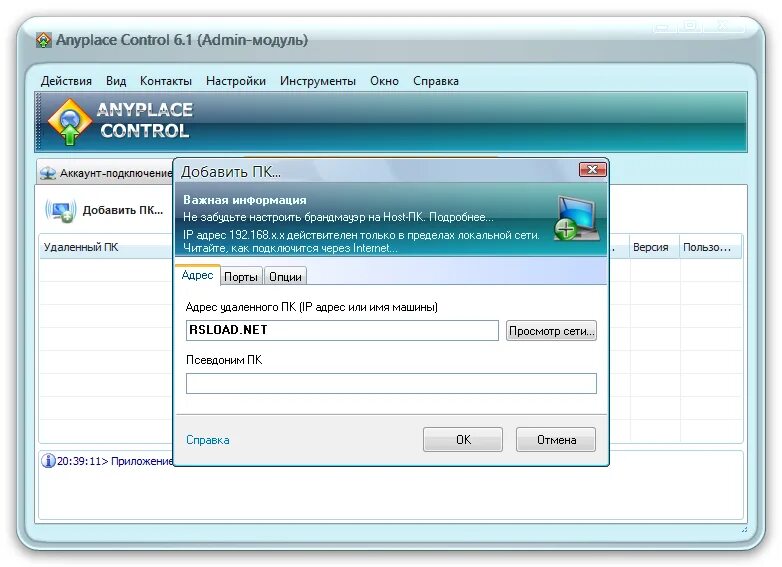Click the Аккаунт-подключение tab icon
The image size is (782, 567).
[x=48, y=173]
